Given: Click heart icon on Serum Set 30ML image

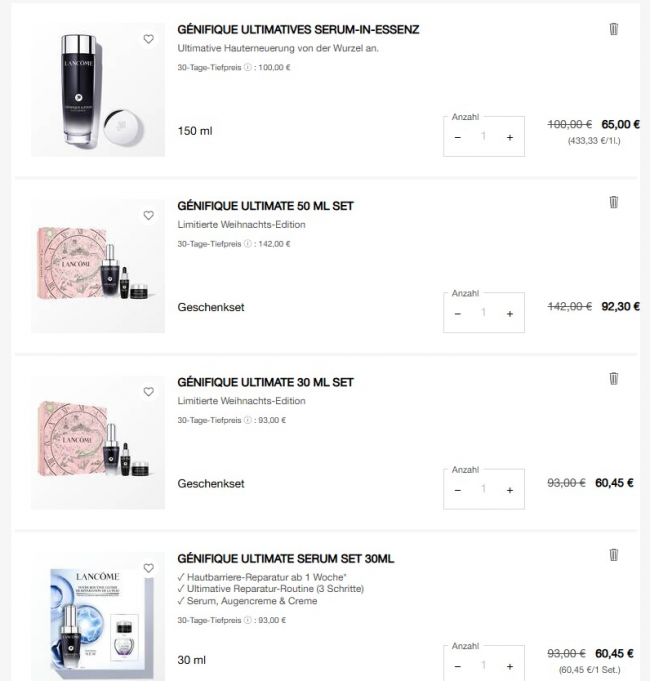Looking at the screenshot, I should (x=148, y=568).
